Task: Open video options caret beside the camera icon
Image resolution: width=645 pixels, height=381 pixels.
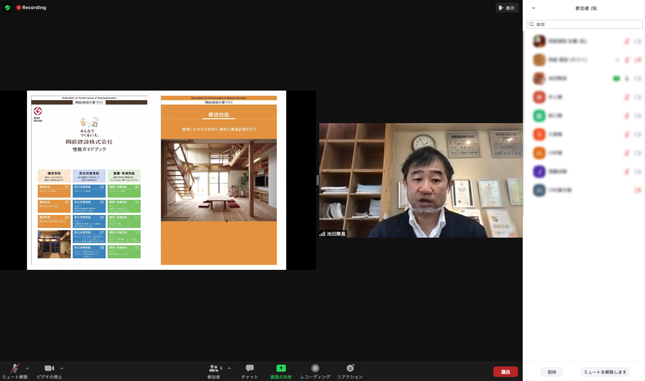Action: [x=62, y=368]
